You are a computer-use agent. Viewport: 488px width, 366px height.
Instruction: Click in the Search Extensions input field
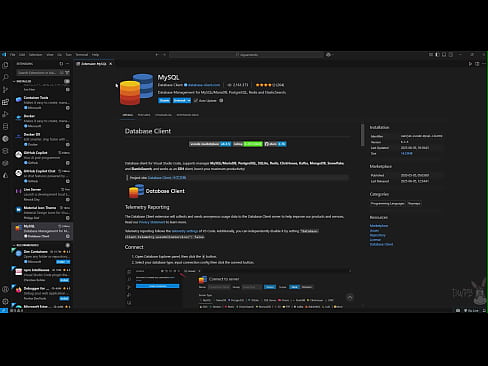[x=37, y=72]
